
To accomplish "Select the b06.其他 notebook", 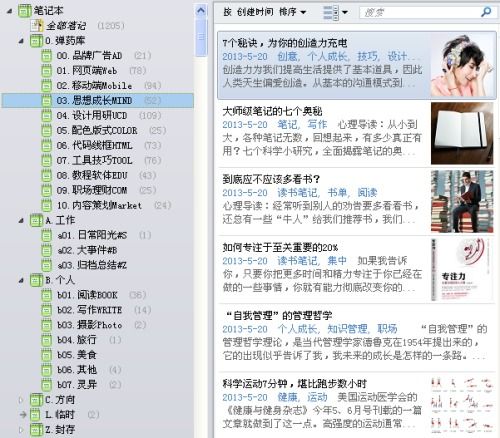I will (x=77, y=370).
